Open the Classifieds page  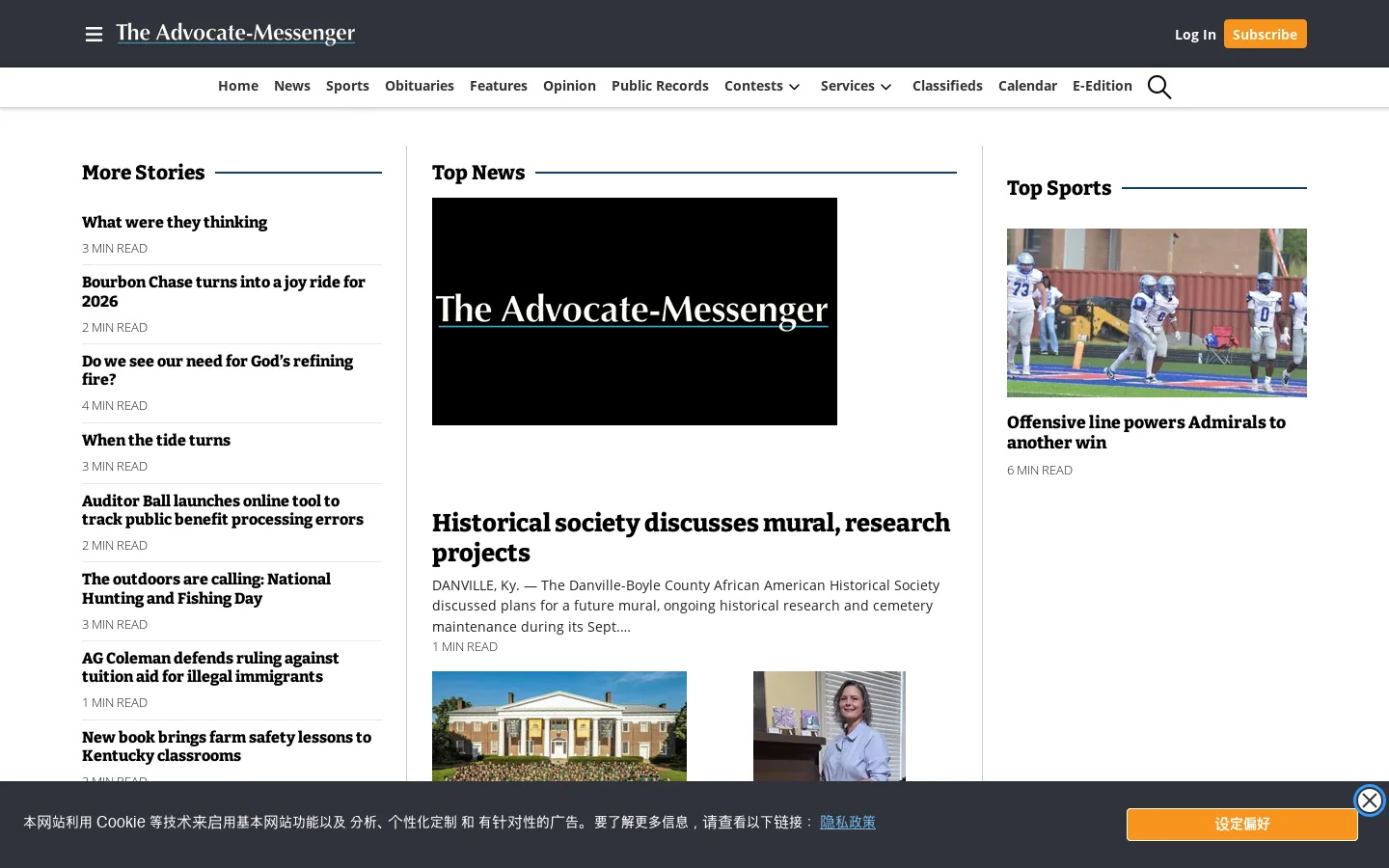[x=947, y=86]
